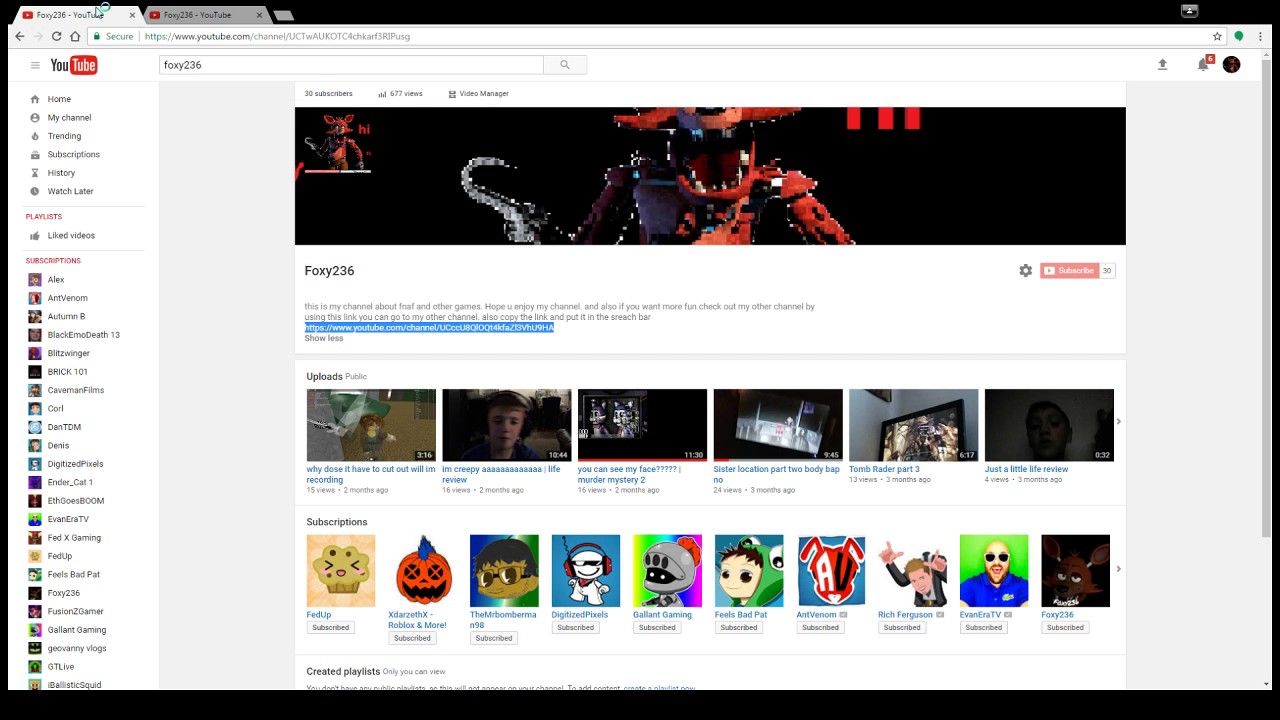Screen dimensions: 1280x720
Task: Click the green Chrome extension icon
Action: [x=1238, y=36]
